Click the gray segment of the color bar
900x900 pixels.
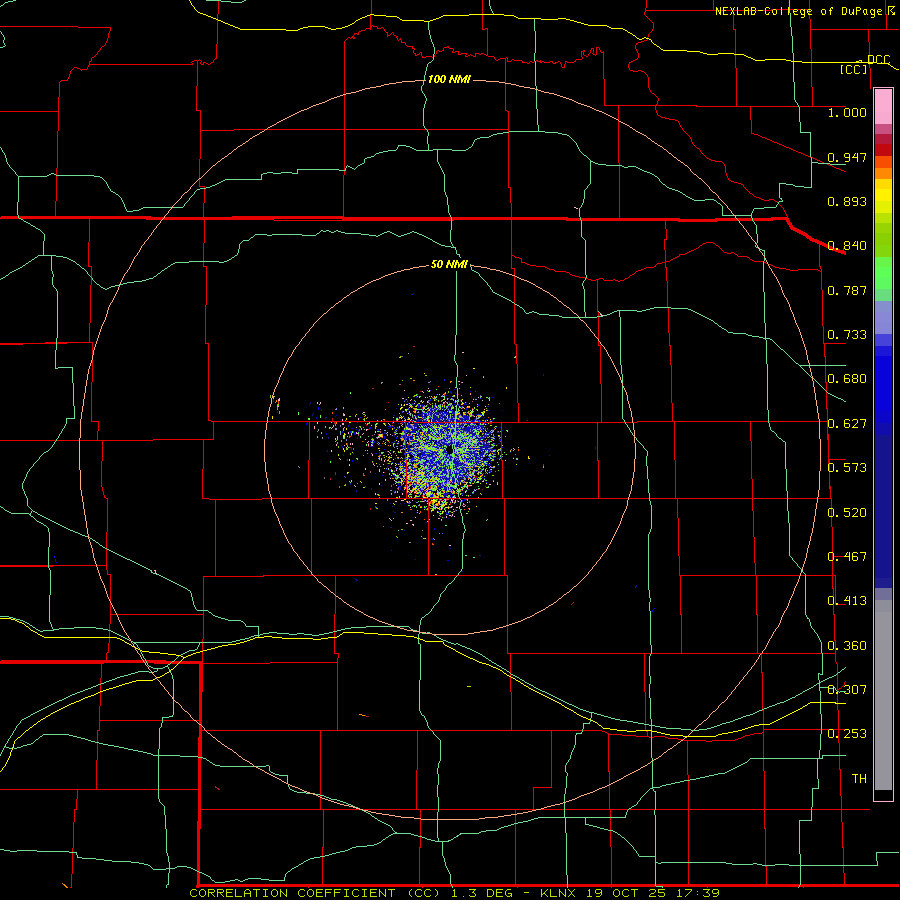(x=883, y=695)
